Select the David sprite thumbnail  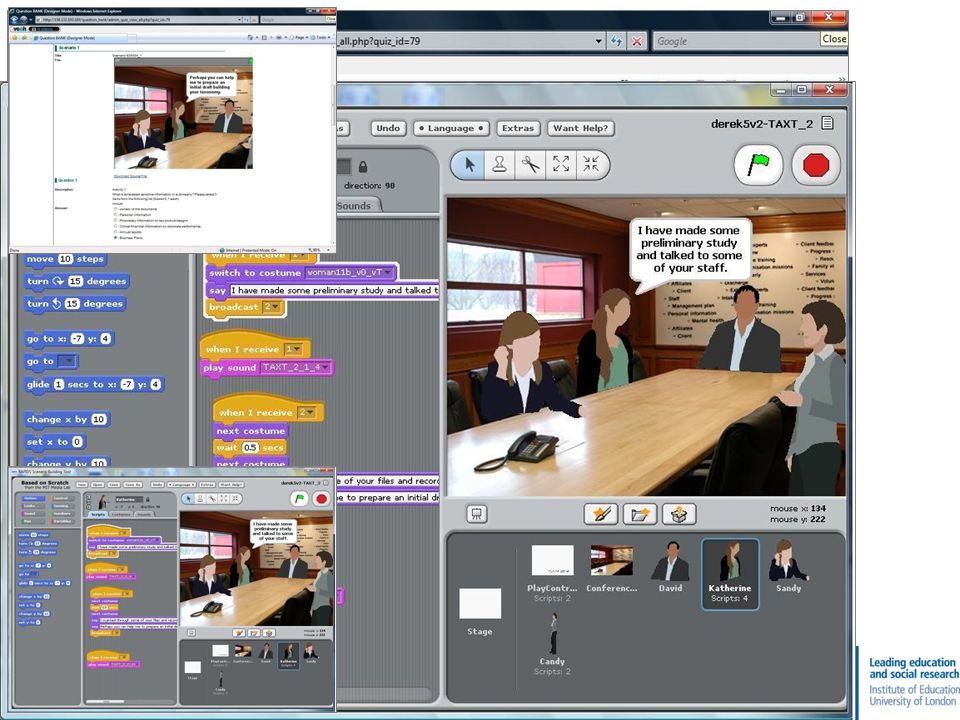(x=670, y=566)
